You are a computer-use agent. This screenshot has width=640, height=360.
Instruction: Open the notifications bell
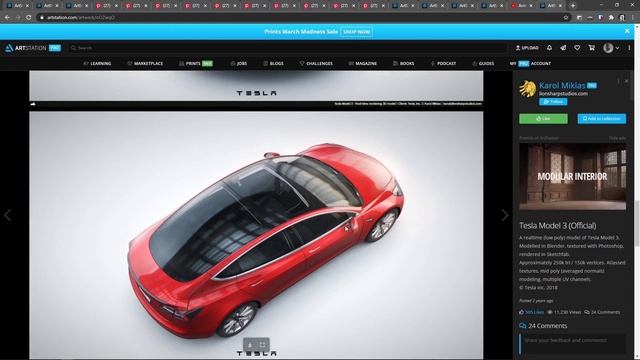[x=549, y=48]
